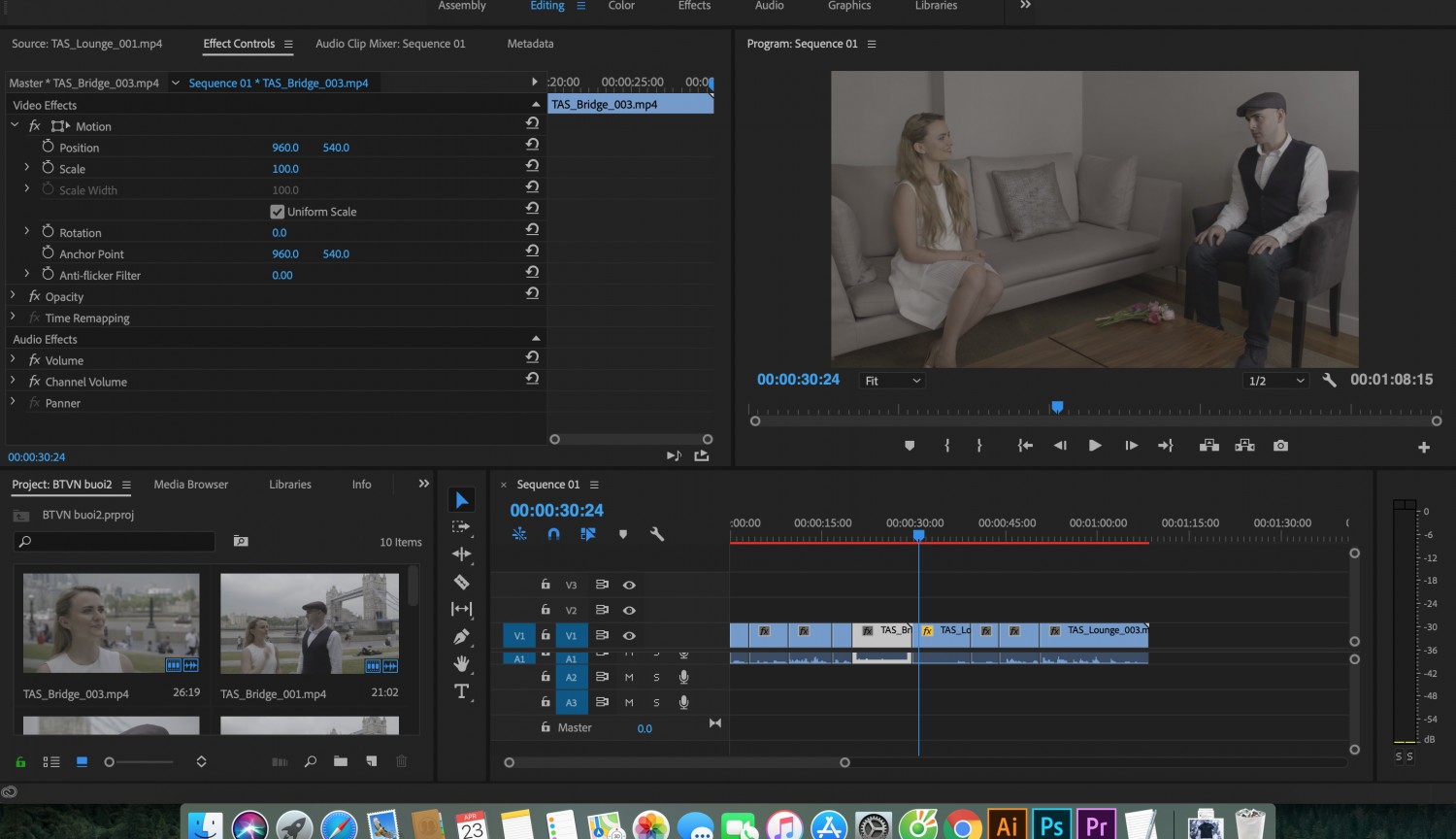The image size is (1456, 839).
Task: Toggle V1 track output eye
Action: tap(629, 635)
